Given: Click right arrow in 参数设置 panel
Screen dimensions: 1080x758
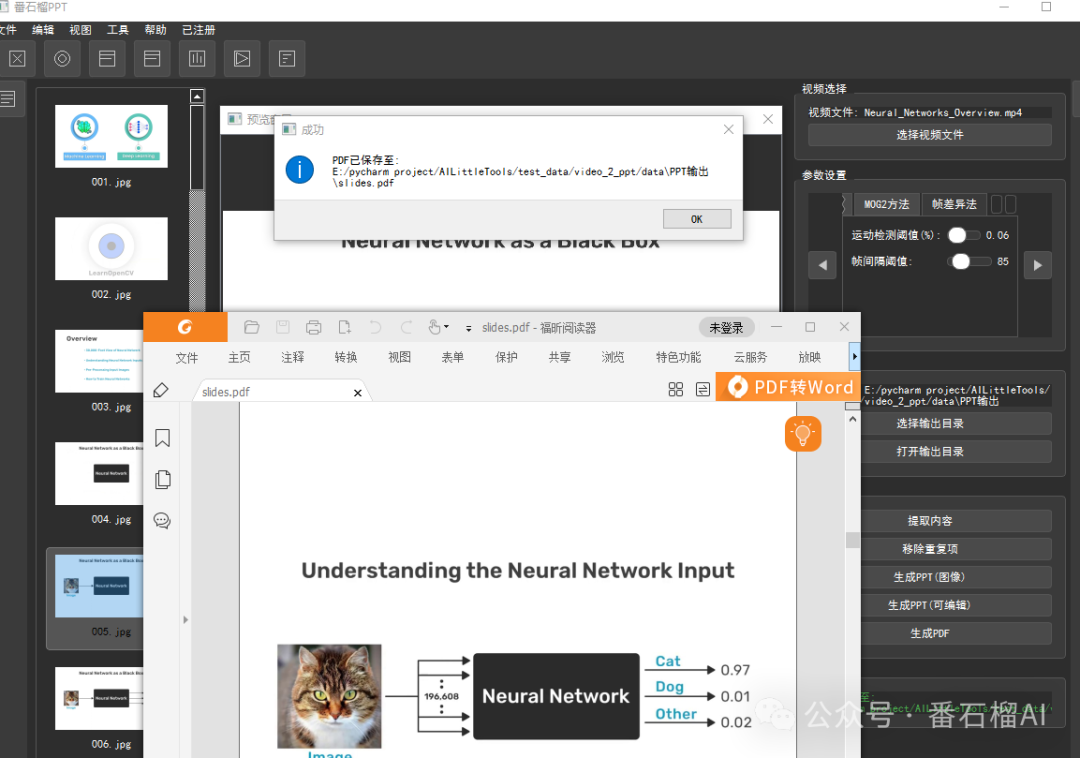Looking at the screenshot, I should (1037, 265).
